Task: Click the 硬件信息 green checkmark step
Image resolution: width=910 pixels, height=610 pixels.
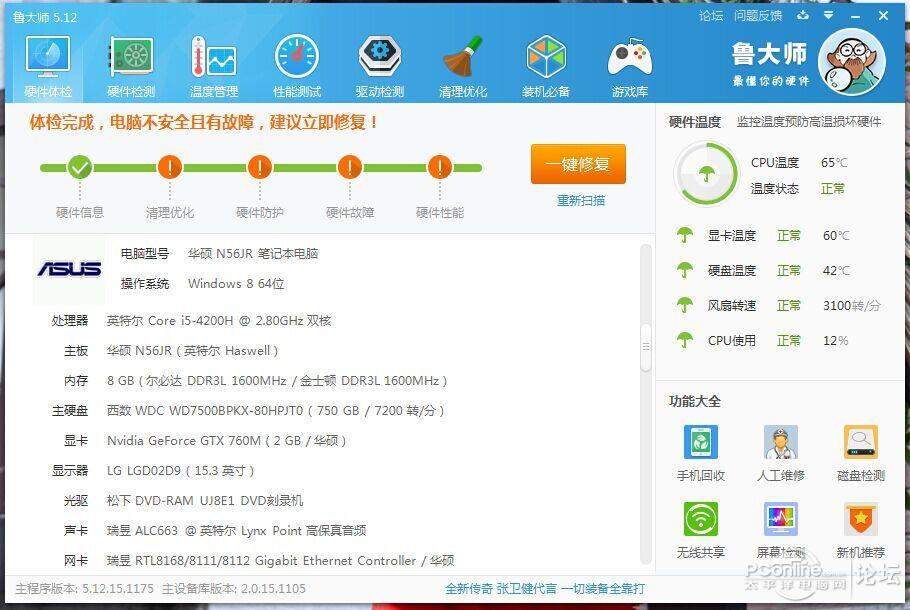Action: [x=80, y=167]
